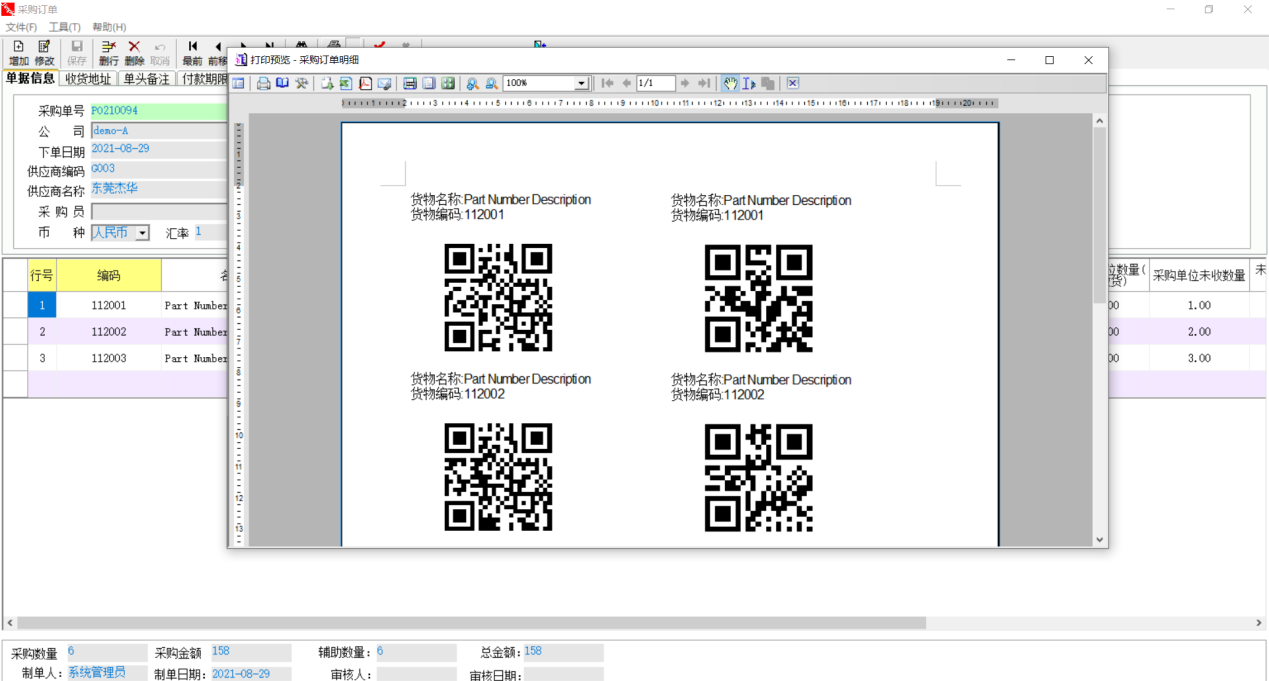Switch to the 收货地址 tab

(x=87, y=79)
